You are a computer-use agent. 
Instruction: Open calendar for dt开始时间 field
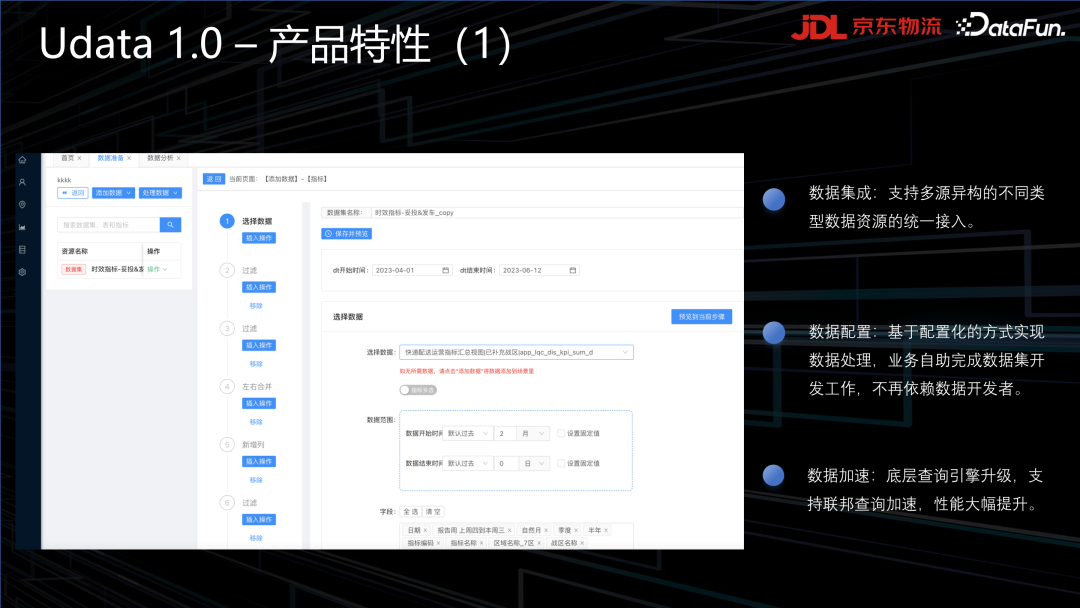point(446,271)
